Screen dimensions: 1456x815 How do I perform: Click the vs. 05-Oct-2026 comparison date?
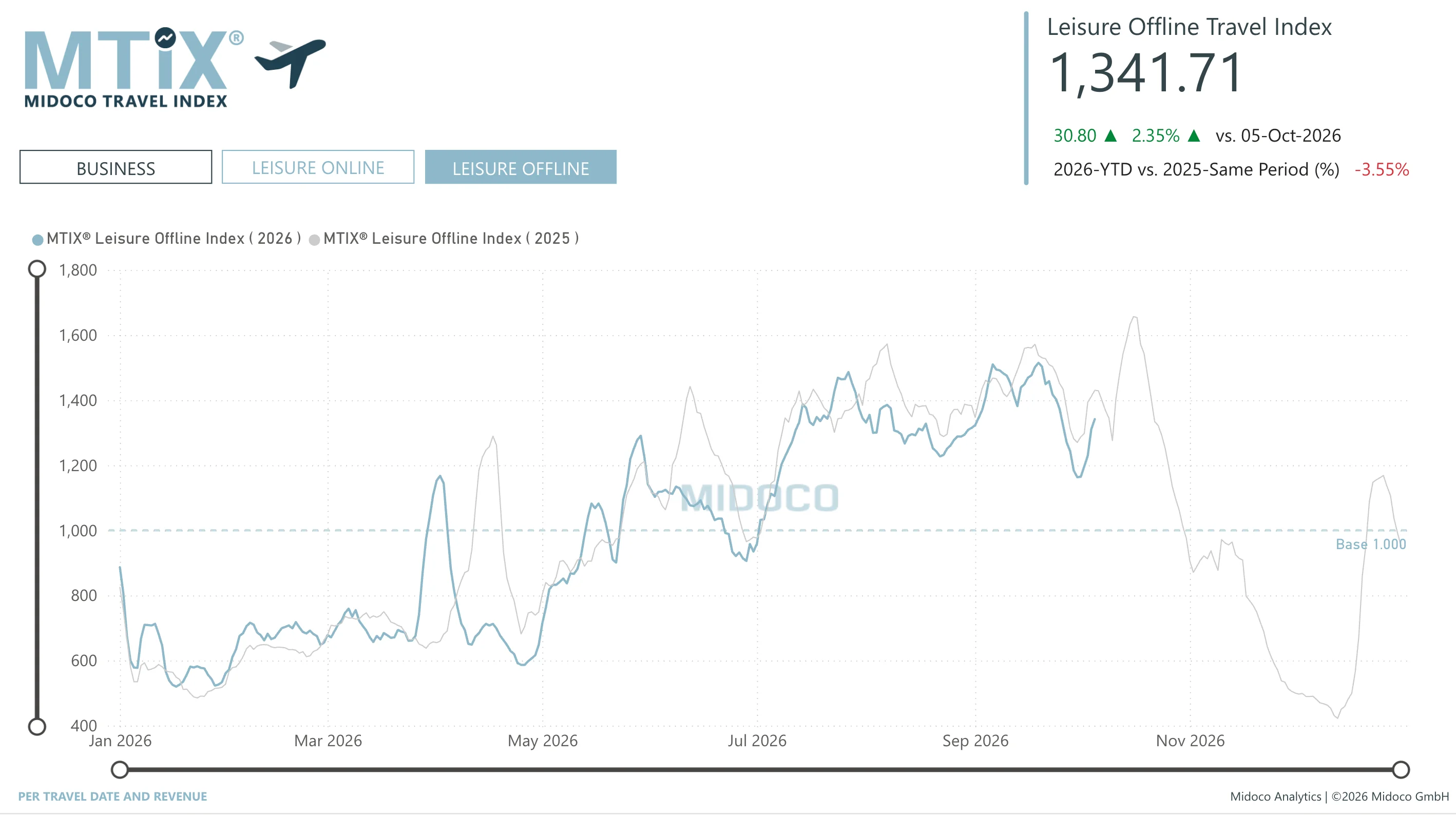click(1278, 135)
